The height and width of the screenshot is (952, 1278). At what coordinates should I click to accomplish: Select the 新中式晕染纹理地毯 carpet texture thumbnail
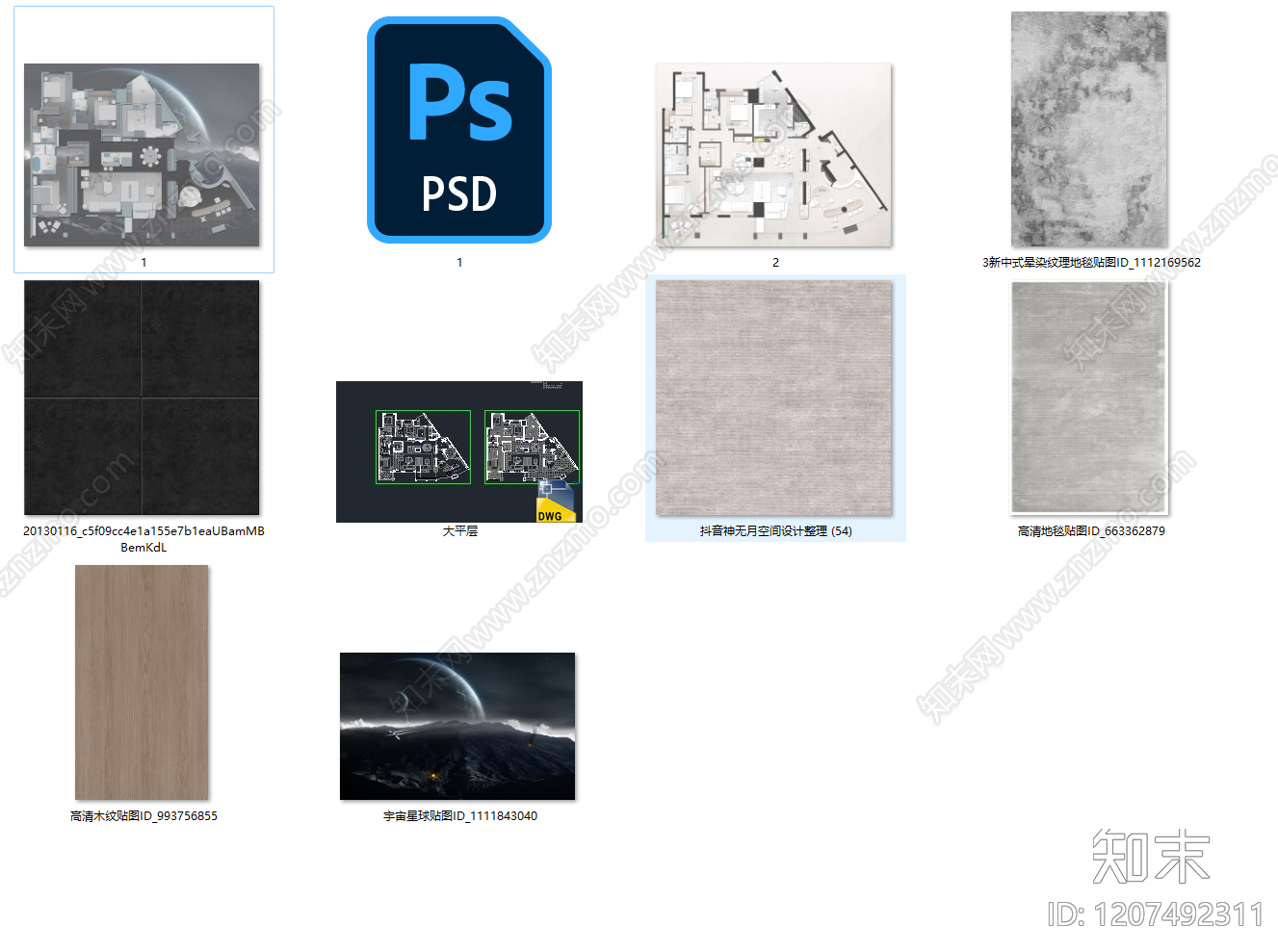coord(1089,130)
